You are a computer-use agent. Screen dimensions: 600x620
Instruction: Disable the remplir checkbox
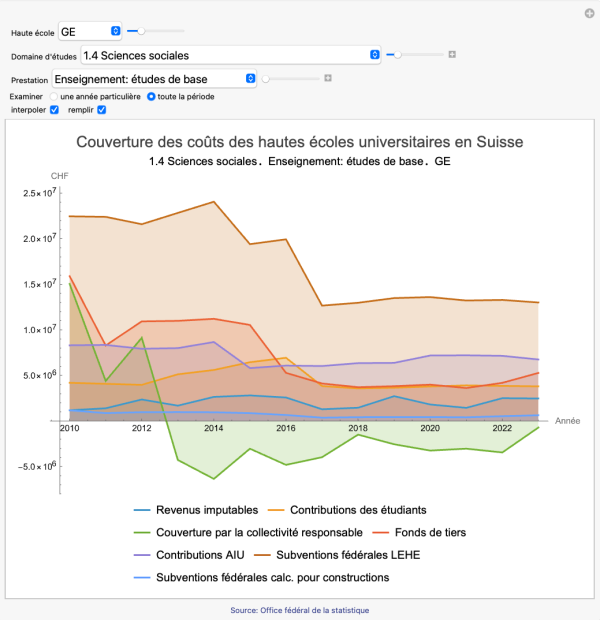[101, 109]
